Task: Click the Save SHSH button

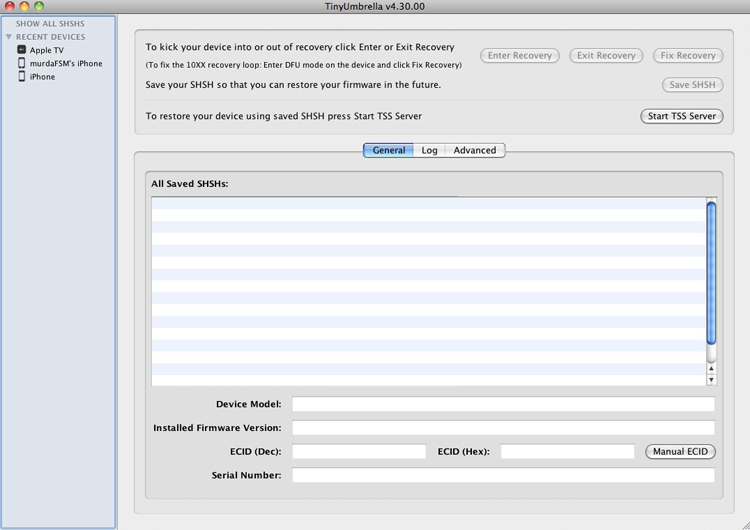Action: 692,85
